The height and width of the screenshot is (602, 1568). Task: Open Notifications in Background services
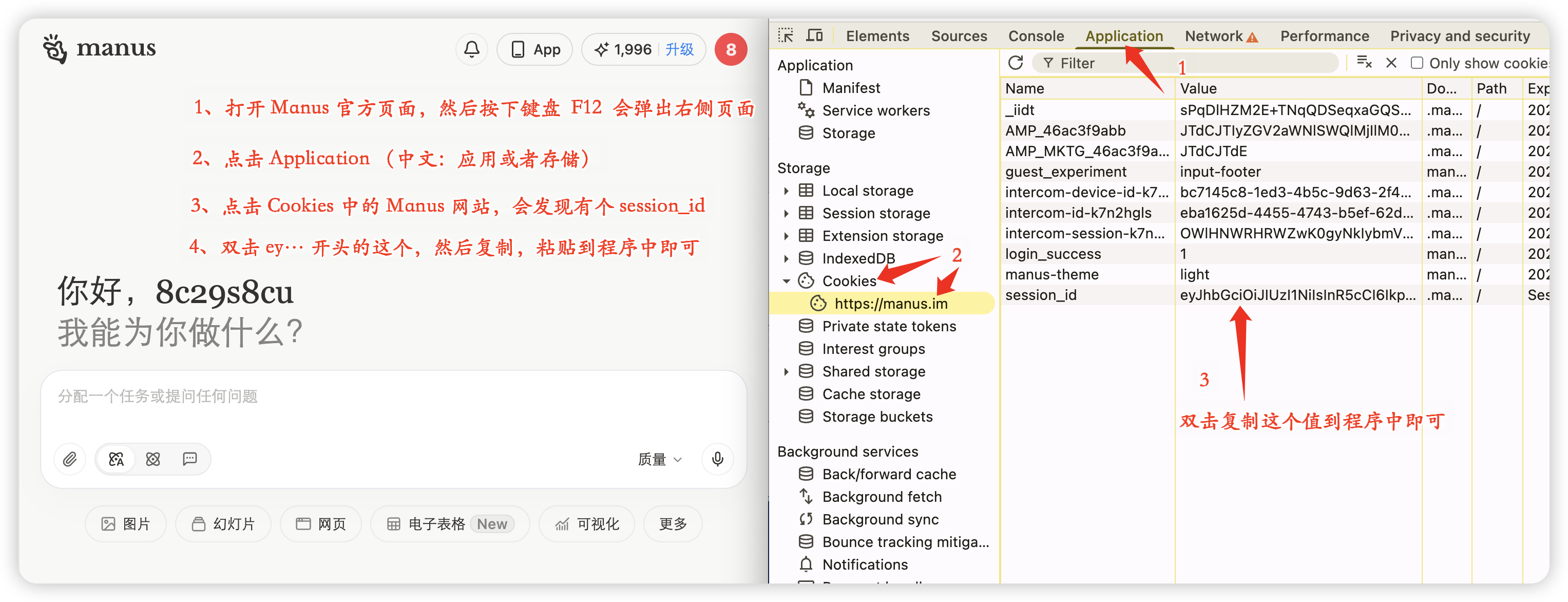pyautogui.click(x=864, y=565)
